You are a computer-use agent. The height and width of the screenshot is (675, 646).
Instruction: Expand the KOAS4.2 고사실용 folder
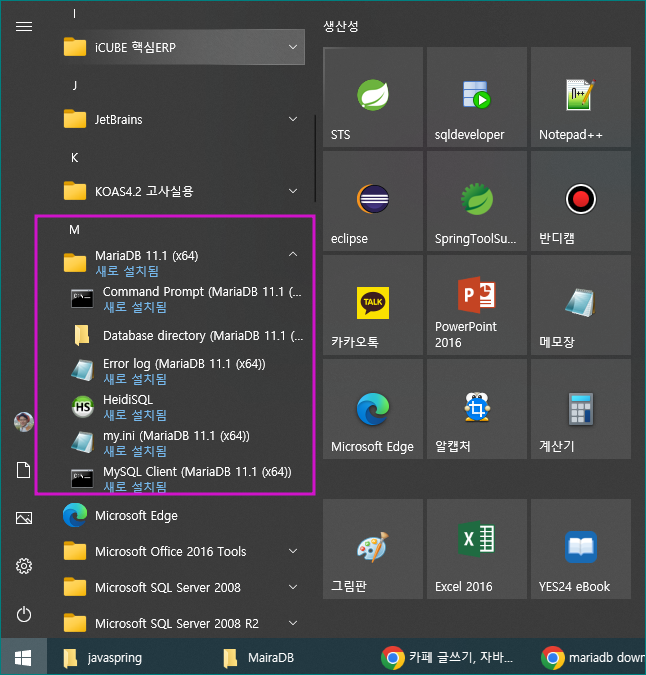pyautogui.click(x=182, y=191)
